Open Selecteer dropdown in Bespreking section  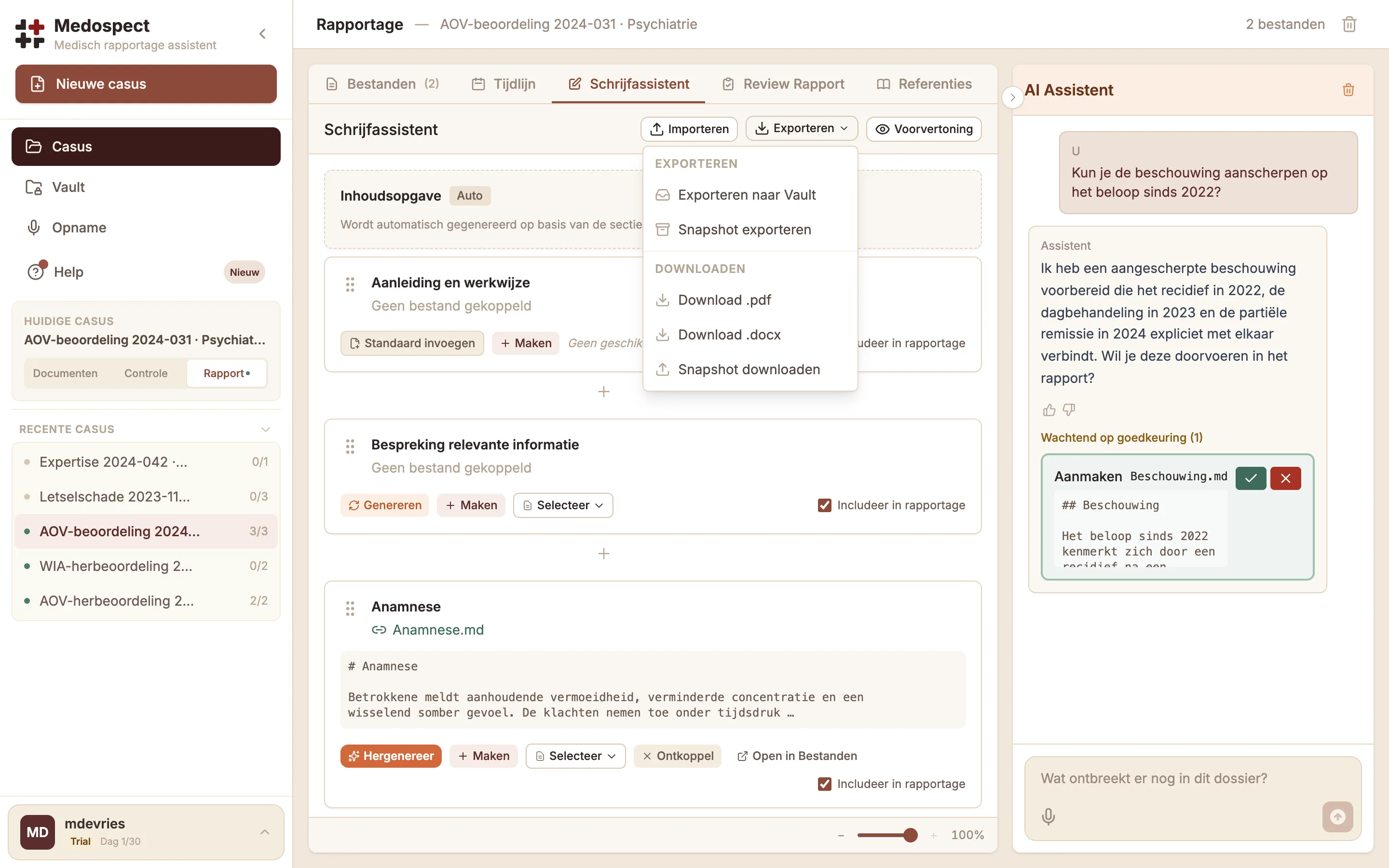[x=563, y=505]
